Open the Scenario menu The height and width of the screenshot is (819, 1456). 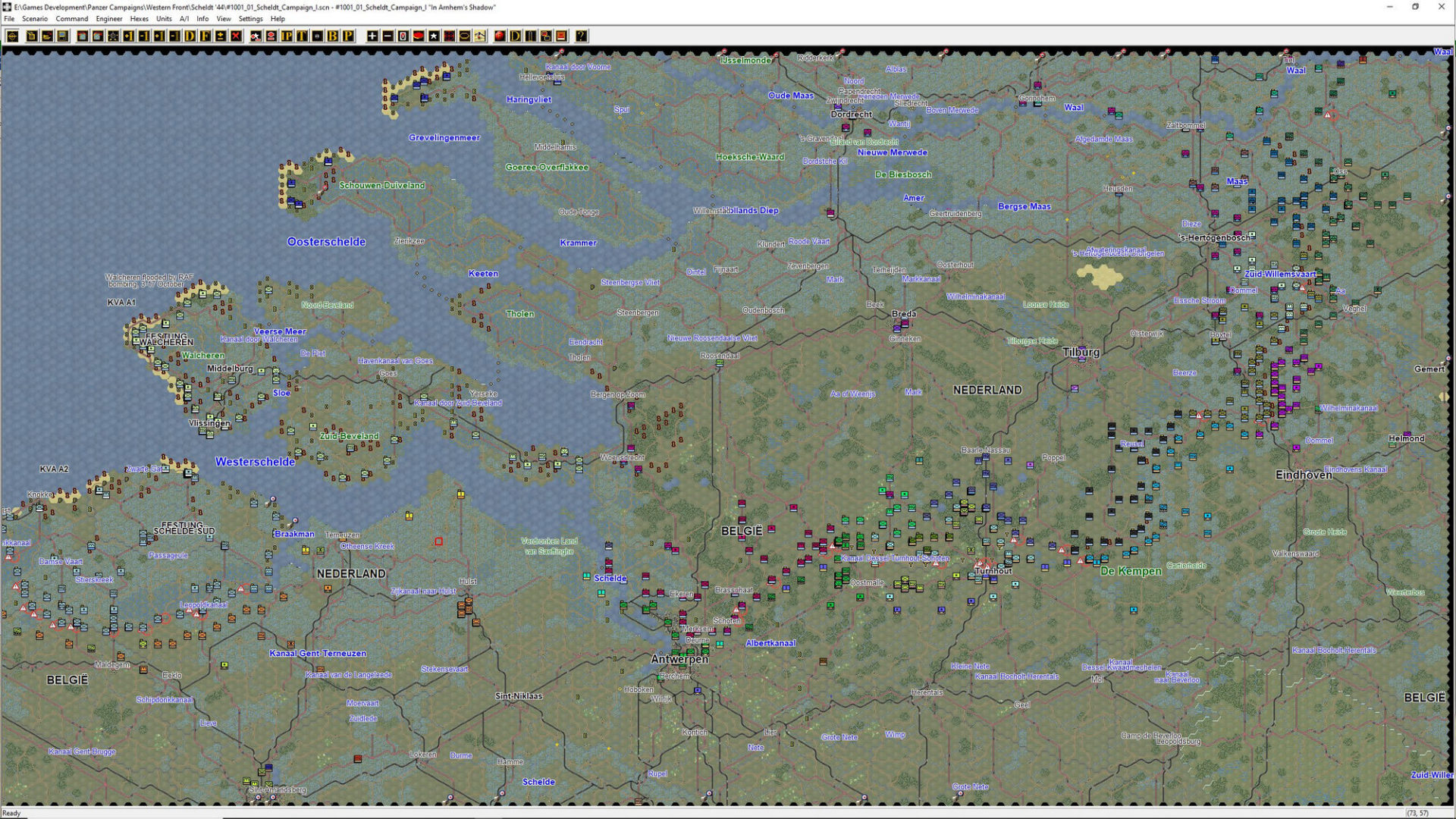(35, 19)
